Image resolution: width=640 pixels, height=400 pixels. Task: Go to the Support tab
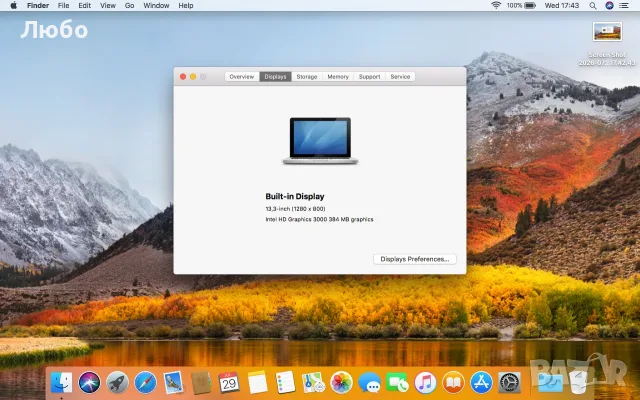369,77
